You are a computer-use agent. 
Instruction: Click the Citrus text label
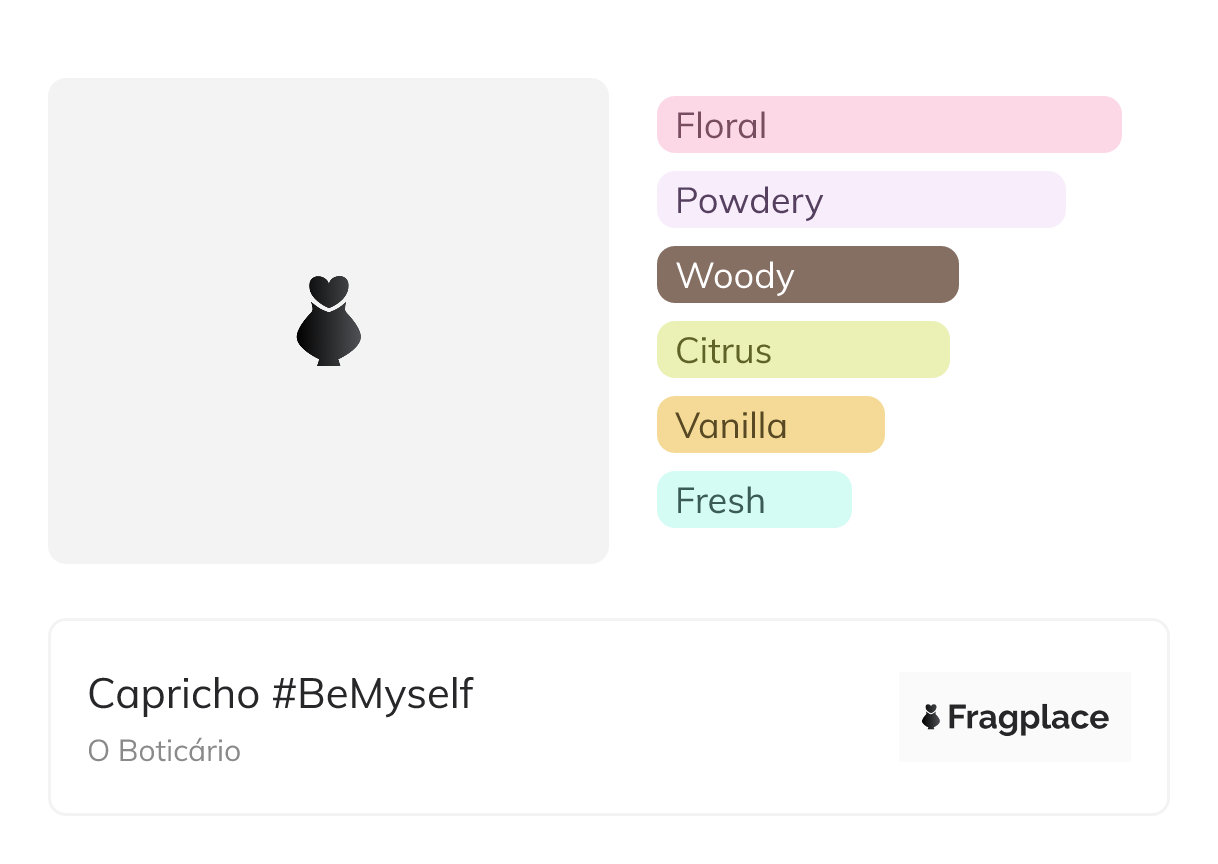(724, 351)
